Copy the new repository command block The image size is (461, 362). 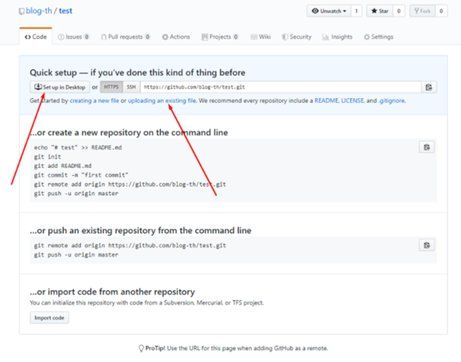tap(427, 147)
